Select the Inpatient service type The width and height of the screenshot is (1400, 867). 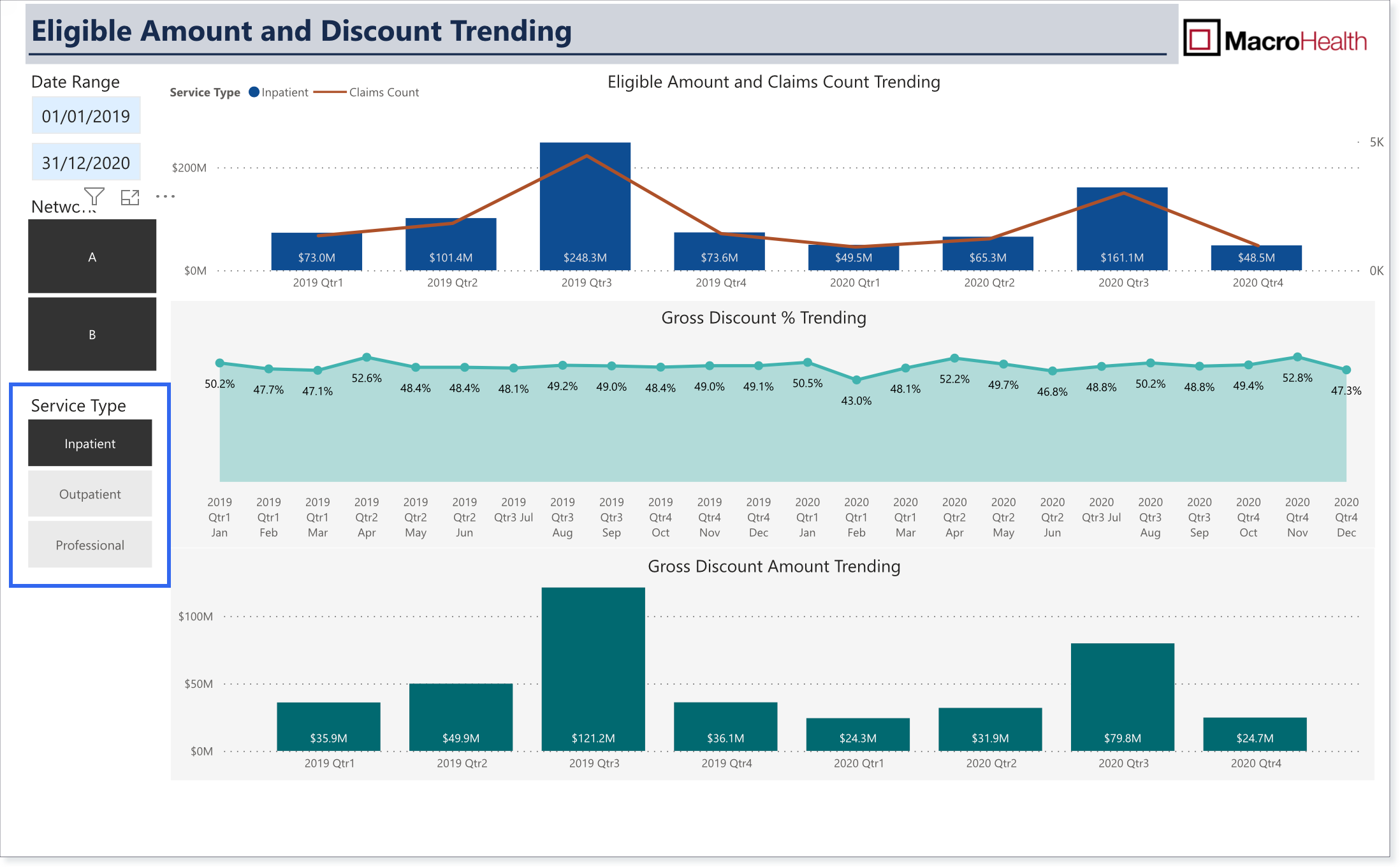point(90,443)
